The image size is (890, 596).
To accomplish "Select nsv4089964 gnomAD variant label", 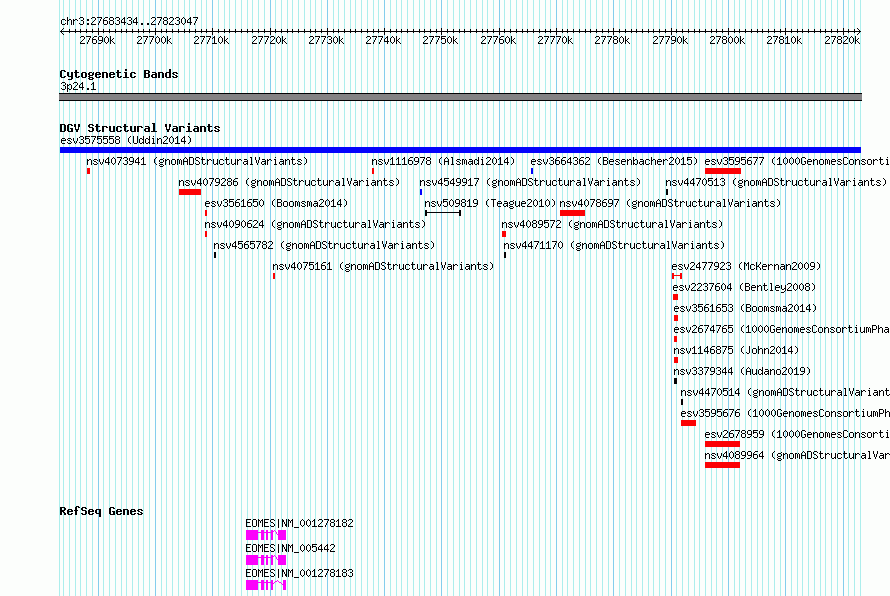I will [x=797, y=455].
